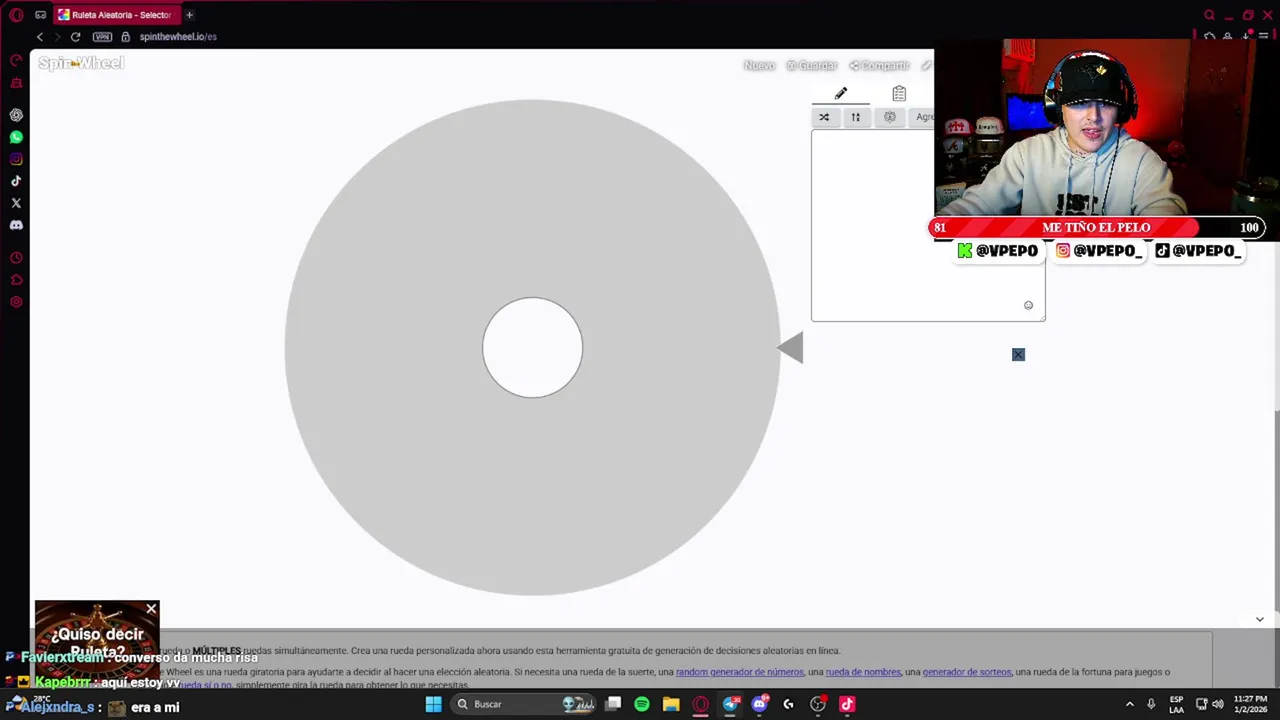Switch to the pencil edit entries tab
The width and height of the screenshot is (1280, 720).
point(841,94)
